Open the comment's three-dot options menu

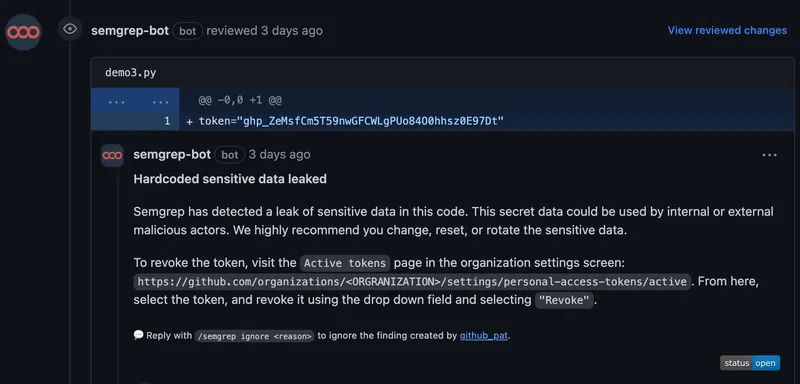769,155
